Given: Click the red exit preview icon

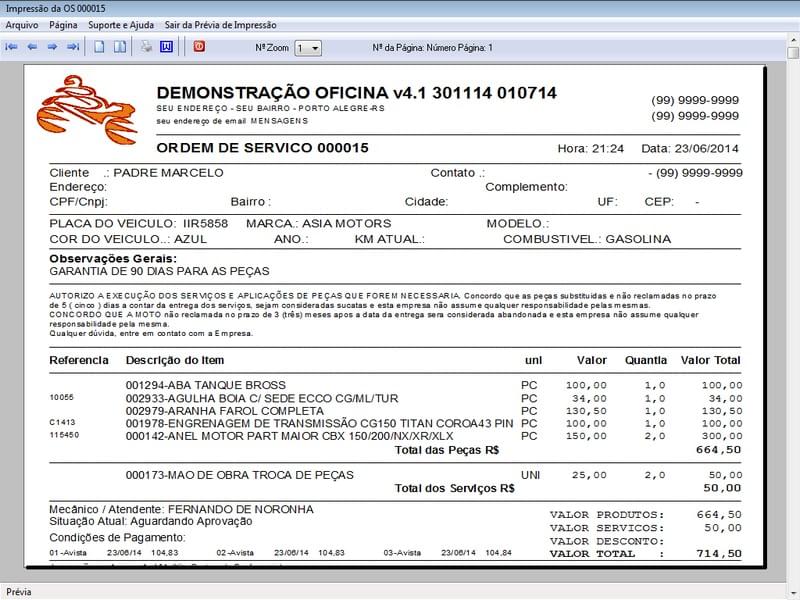Looking at the screenshot, I should [199, 45].
